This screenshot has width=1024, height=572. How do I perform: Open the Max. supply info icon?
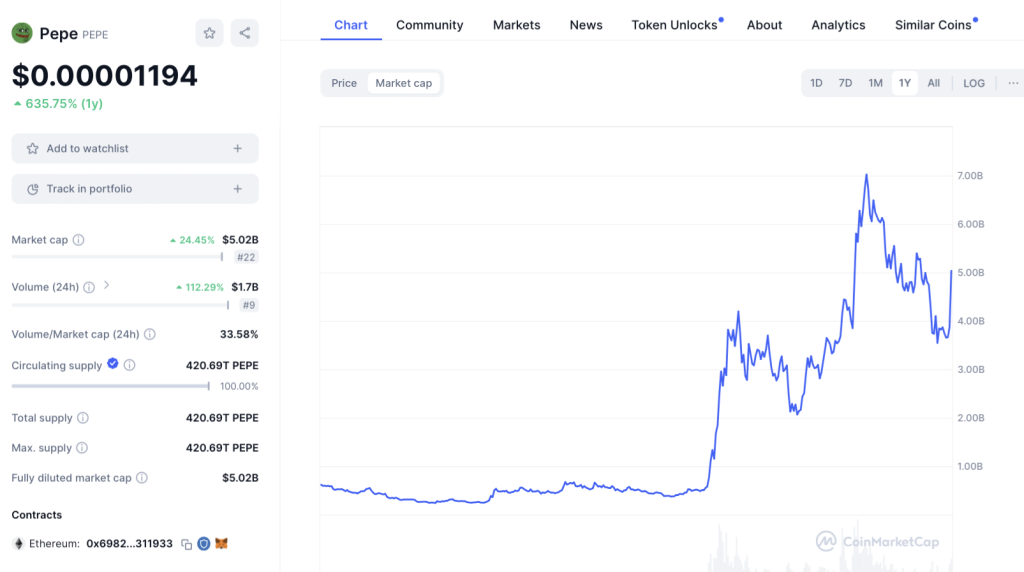coord(82,448)
